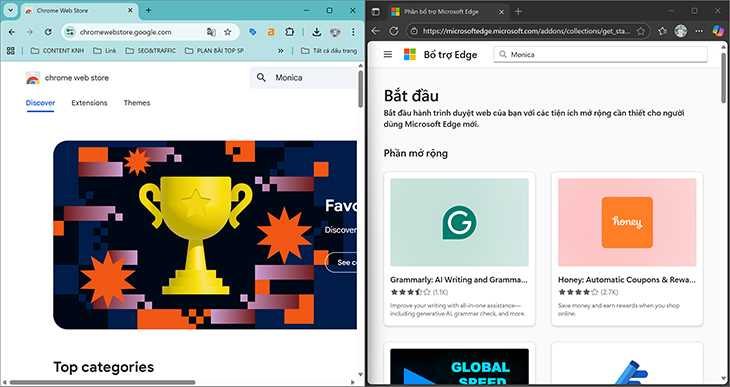Open Chrome downloads

click(317, 32)
